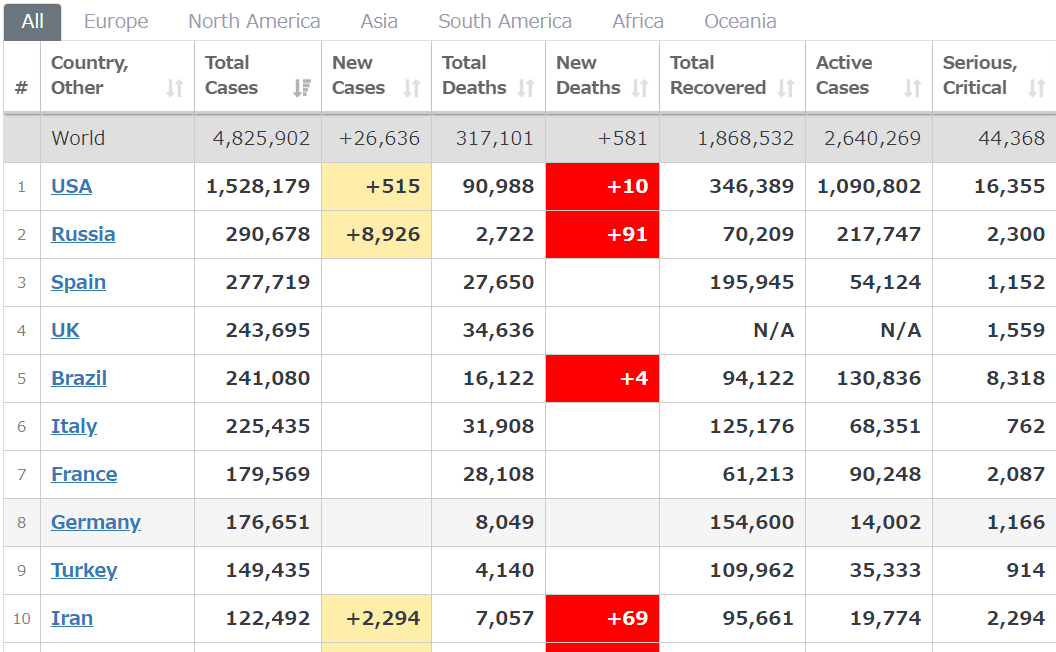Sort by Country, Other column arrows

174,88
